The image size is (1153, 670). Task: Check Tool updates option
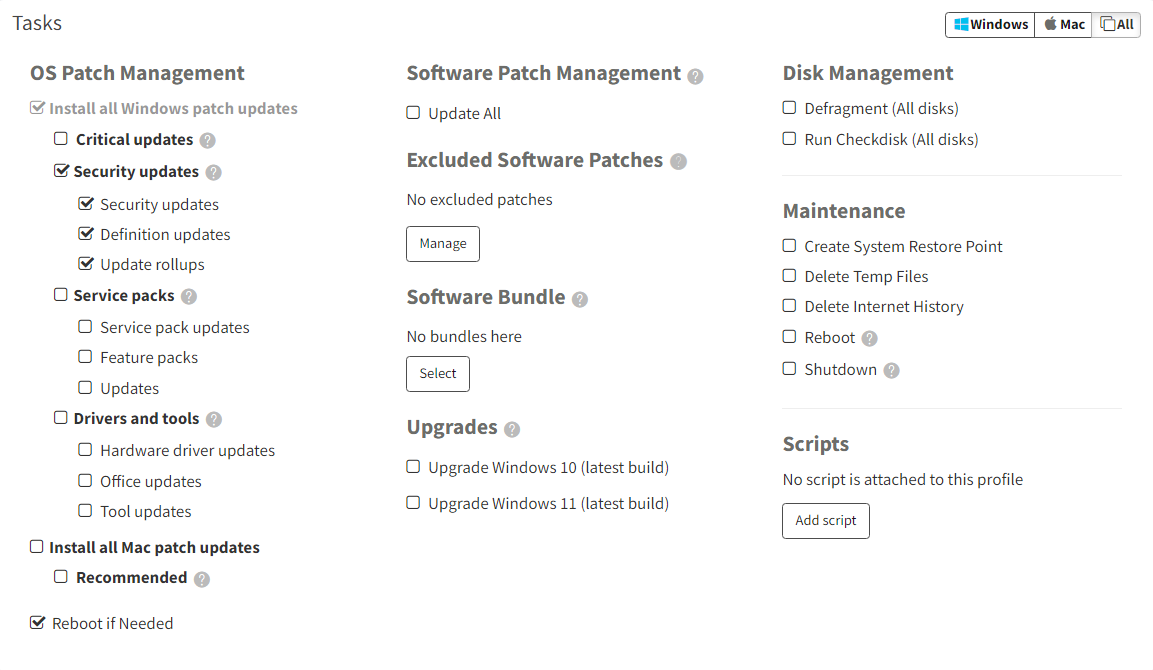(85, 510)
